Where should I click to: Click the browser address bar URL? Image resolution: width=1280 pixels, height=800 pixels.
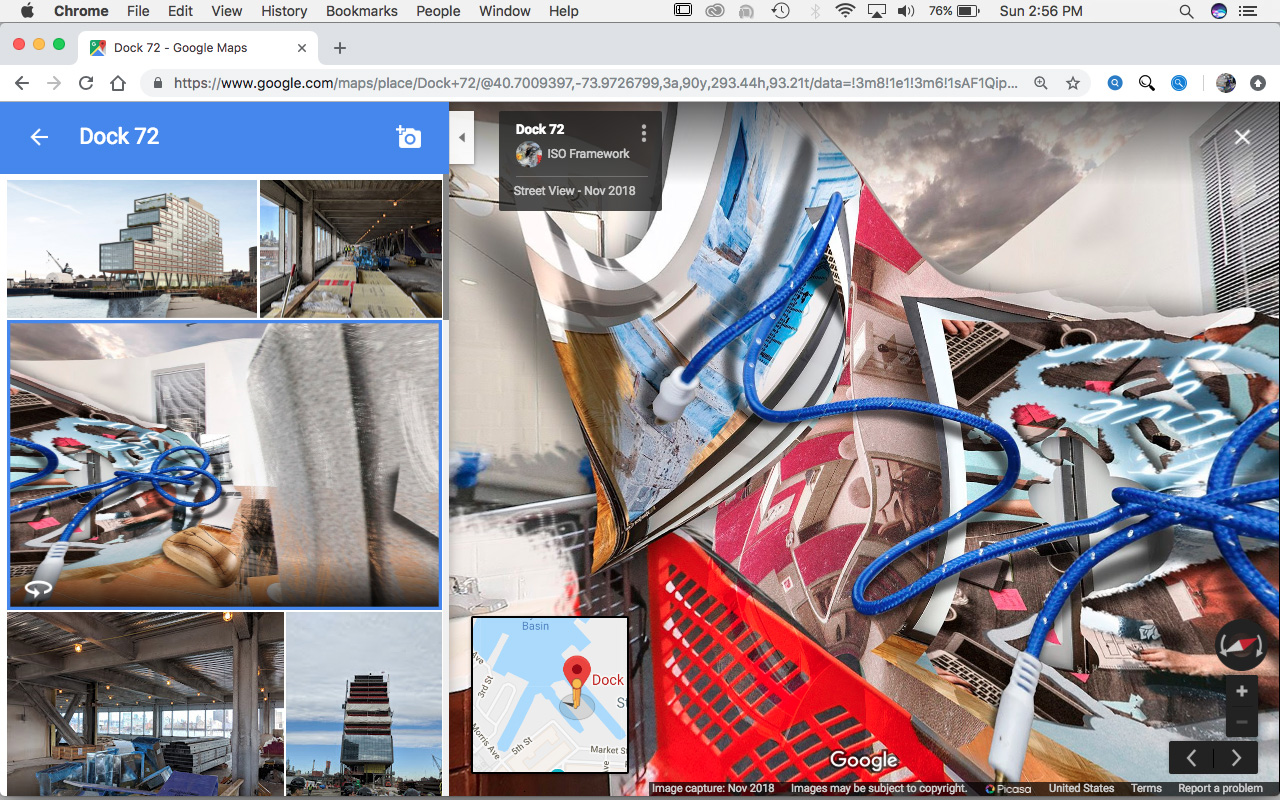590,83
